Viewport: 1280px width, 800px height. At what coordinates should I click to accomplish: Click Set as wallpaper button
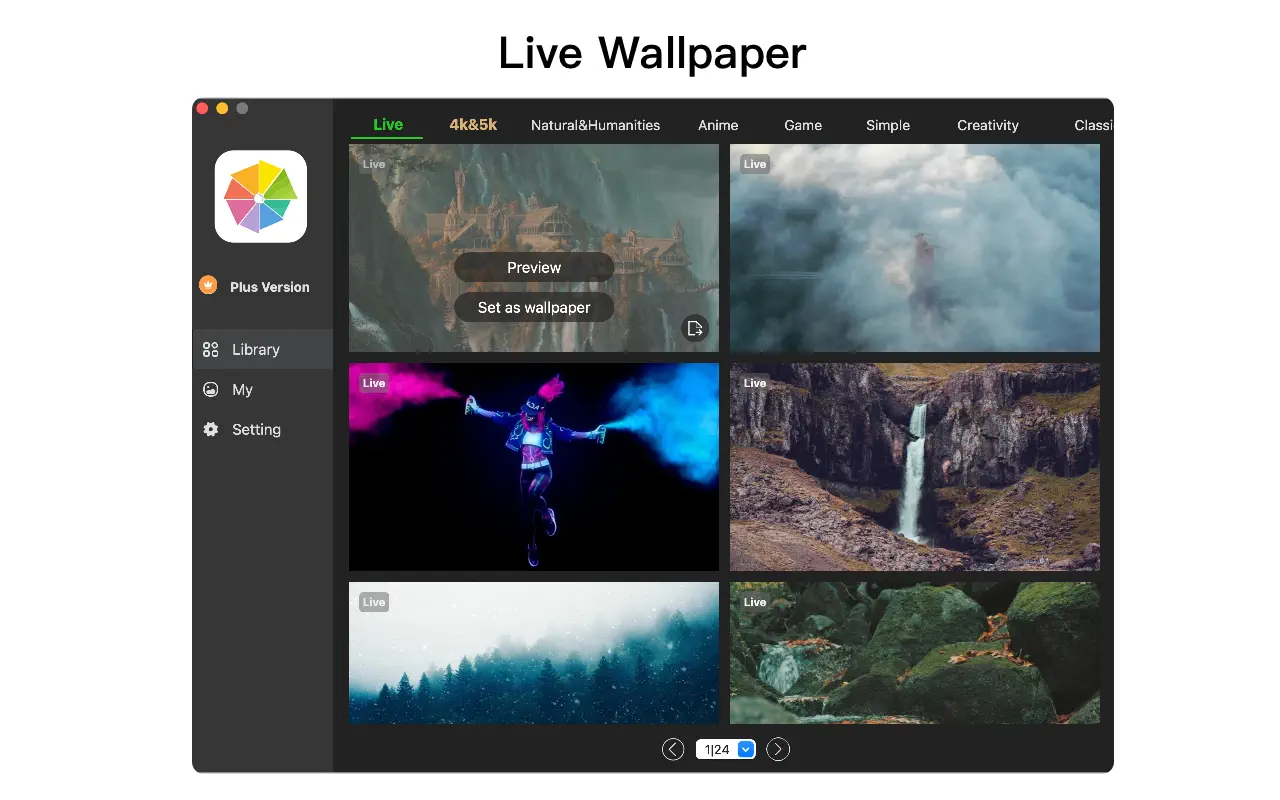pyautogui.click(x=534, y=307)
